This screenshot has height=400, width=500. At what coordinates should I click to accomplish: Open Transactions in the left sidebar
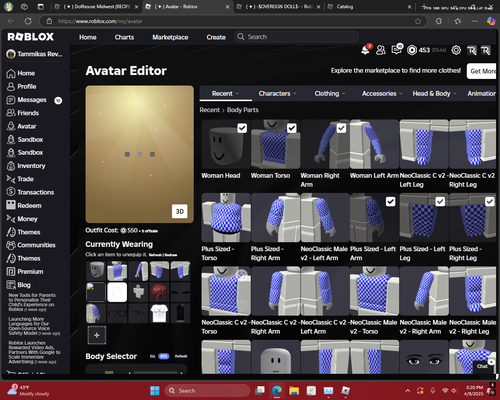30,192
